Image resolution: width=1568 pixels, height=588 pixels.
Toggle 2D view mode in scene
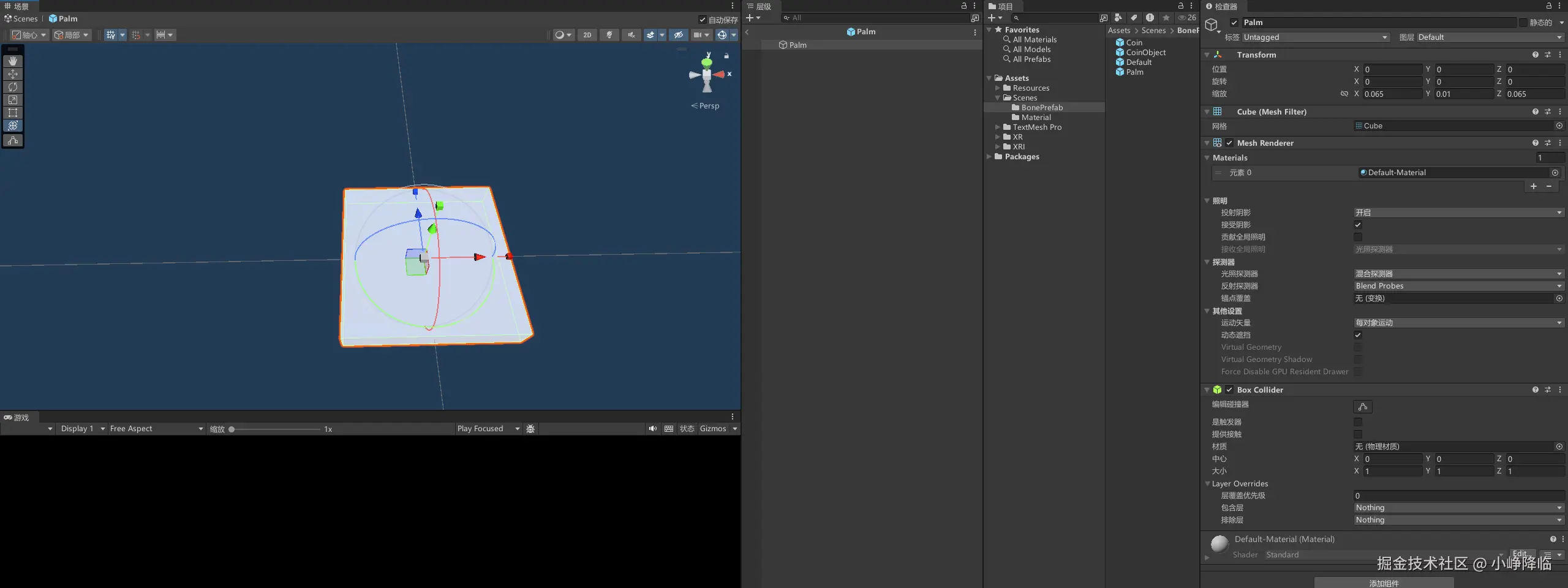pyautogui.click(x=587, y=35)
